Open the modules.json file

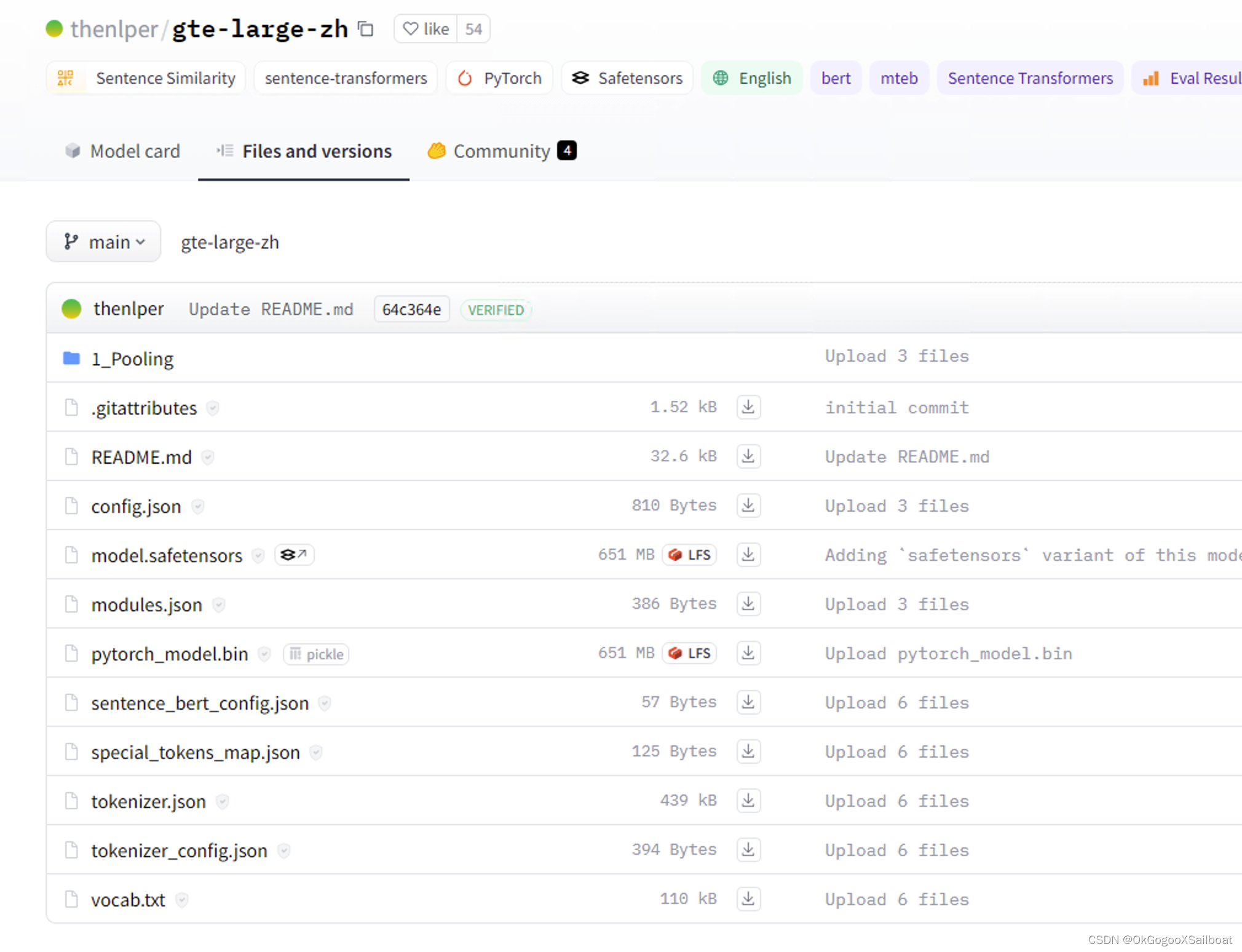pos(146,605)
